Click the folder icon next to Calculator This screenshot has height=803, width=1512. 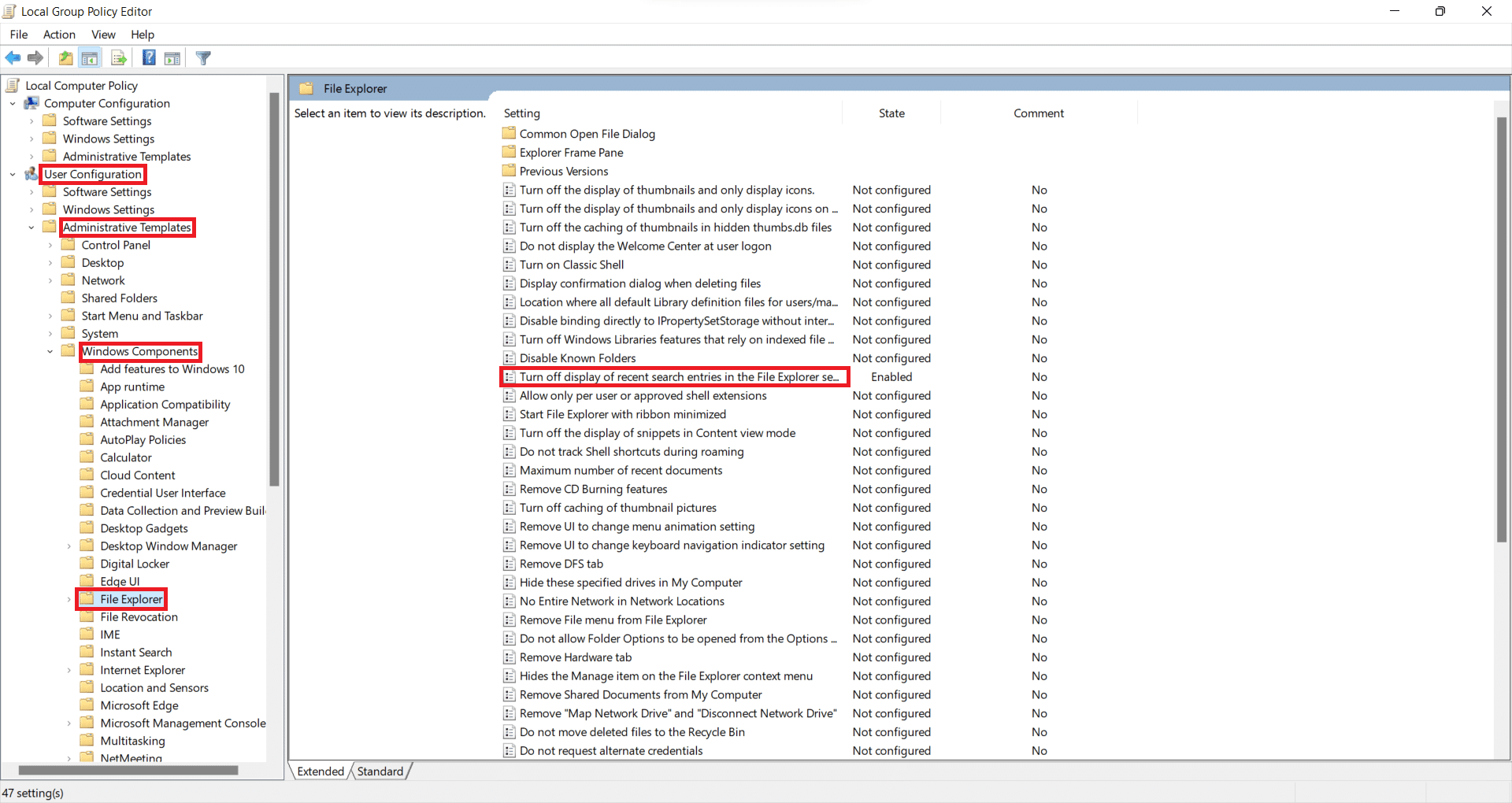click(x=87, y=457)
